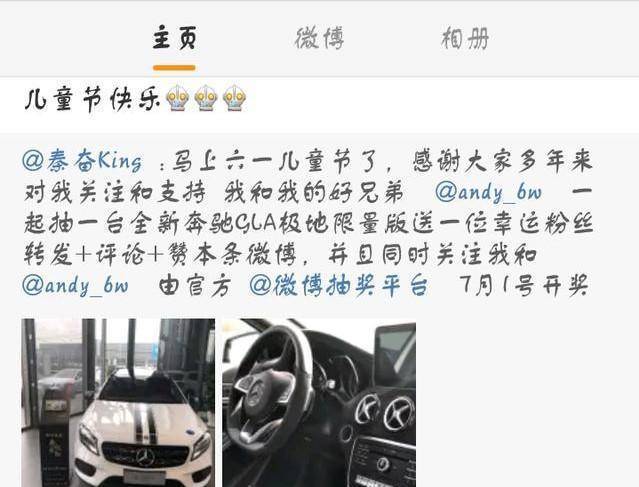
Task: Click the round air vents in interior photo
Action: (x=384, y=412)
